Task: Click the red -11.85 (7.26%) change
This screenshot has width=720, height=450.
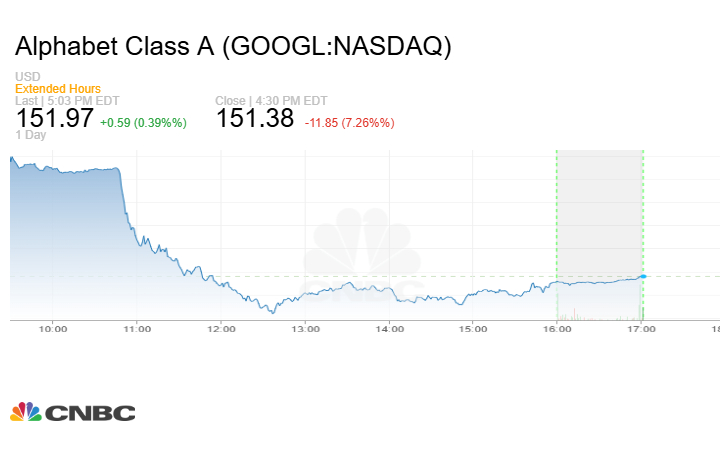Action: pyautogui.click(x=349, y=123)
